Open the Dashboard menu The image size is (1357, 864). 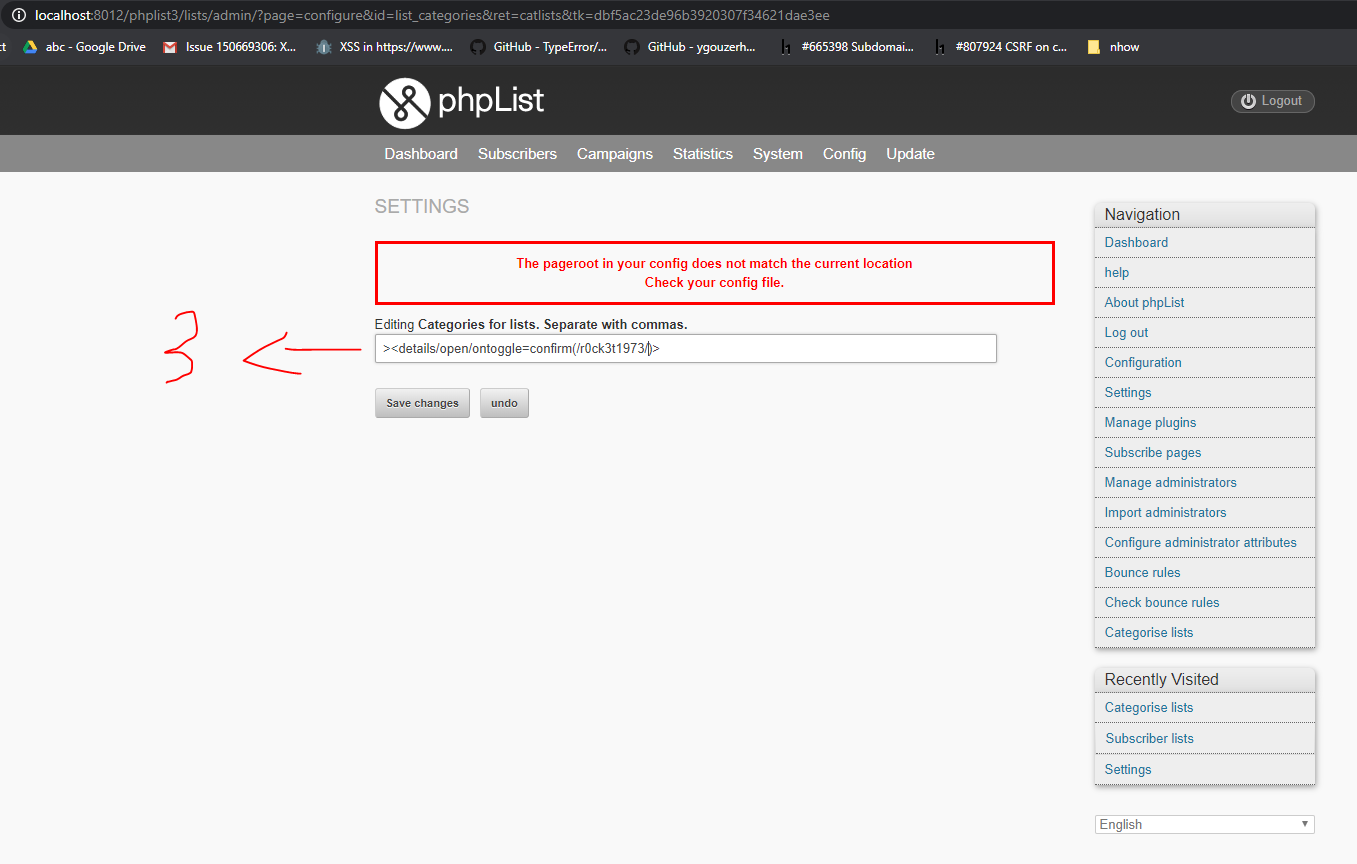421,154
